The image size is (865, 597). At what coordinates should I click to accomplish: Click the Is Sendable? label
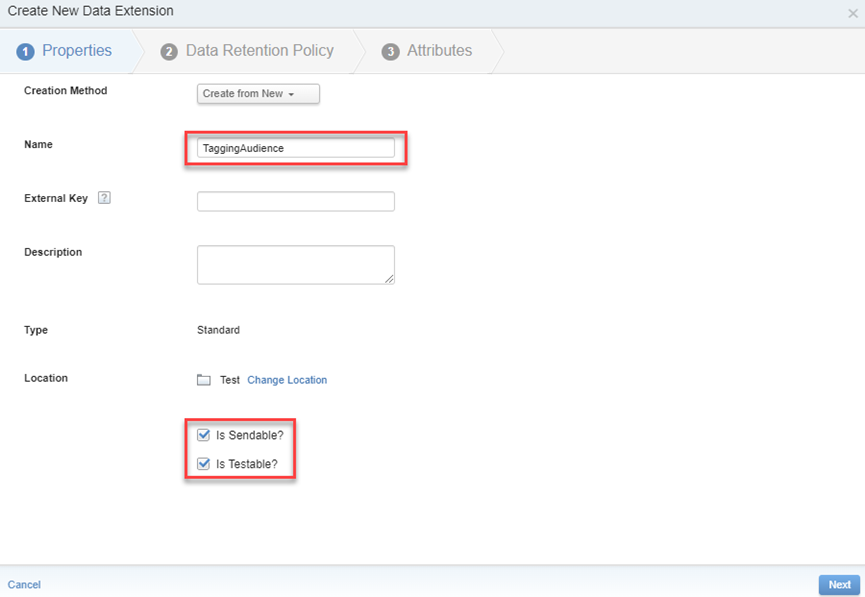tap(250, 435)
